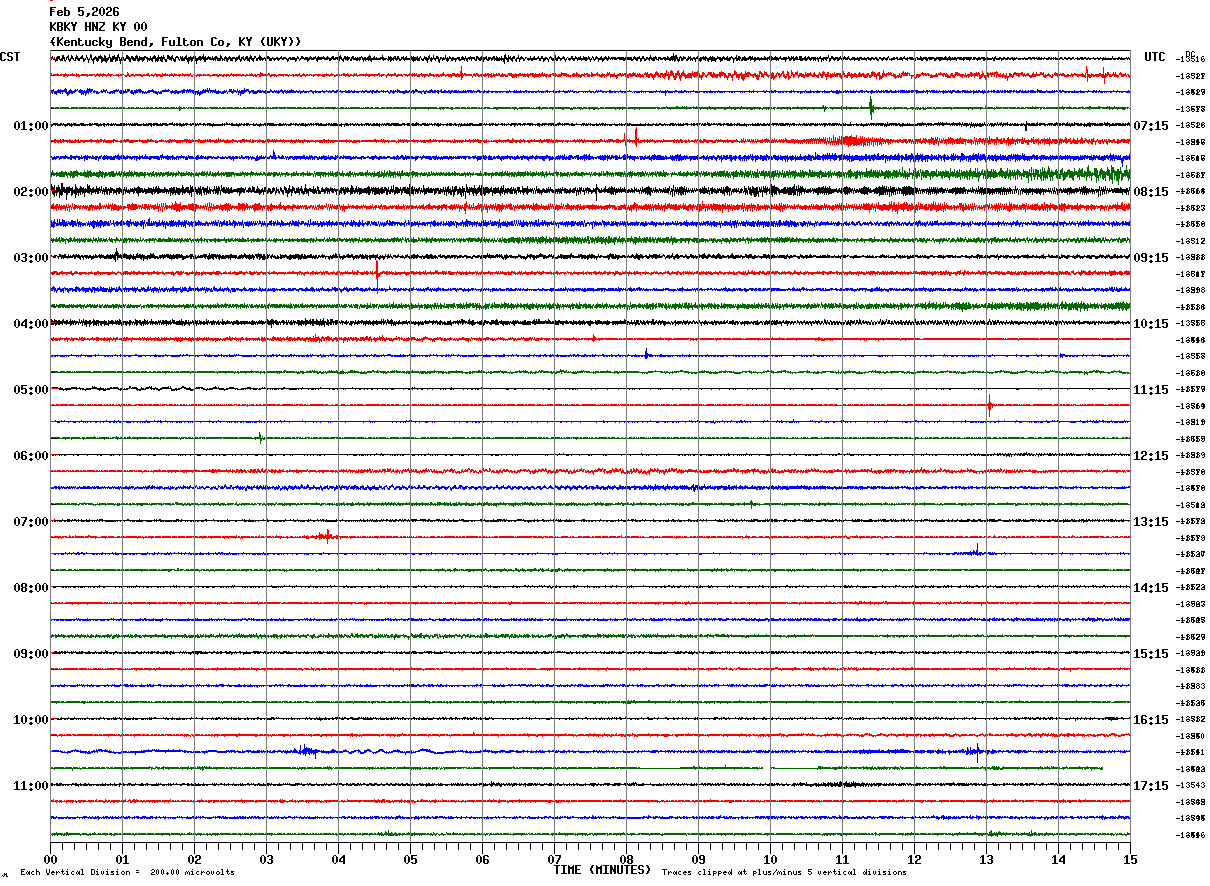The width and height of the screenshot is (1210, 886).
Task: Click the '08:15' UTC row label
Action: [x=1151, y=191]
